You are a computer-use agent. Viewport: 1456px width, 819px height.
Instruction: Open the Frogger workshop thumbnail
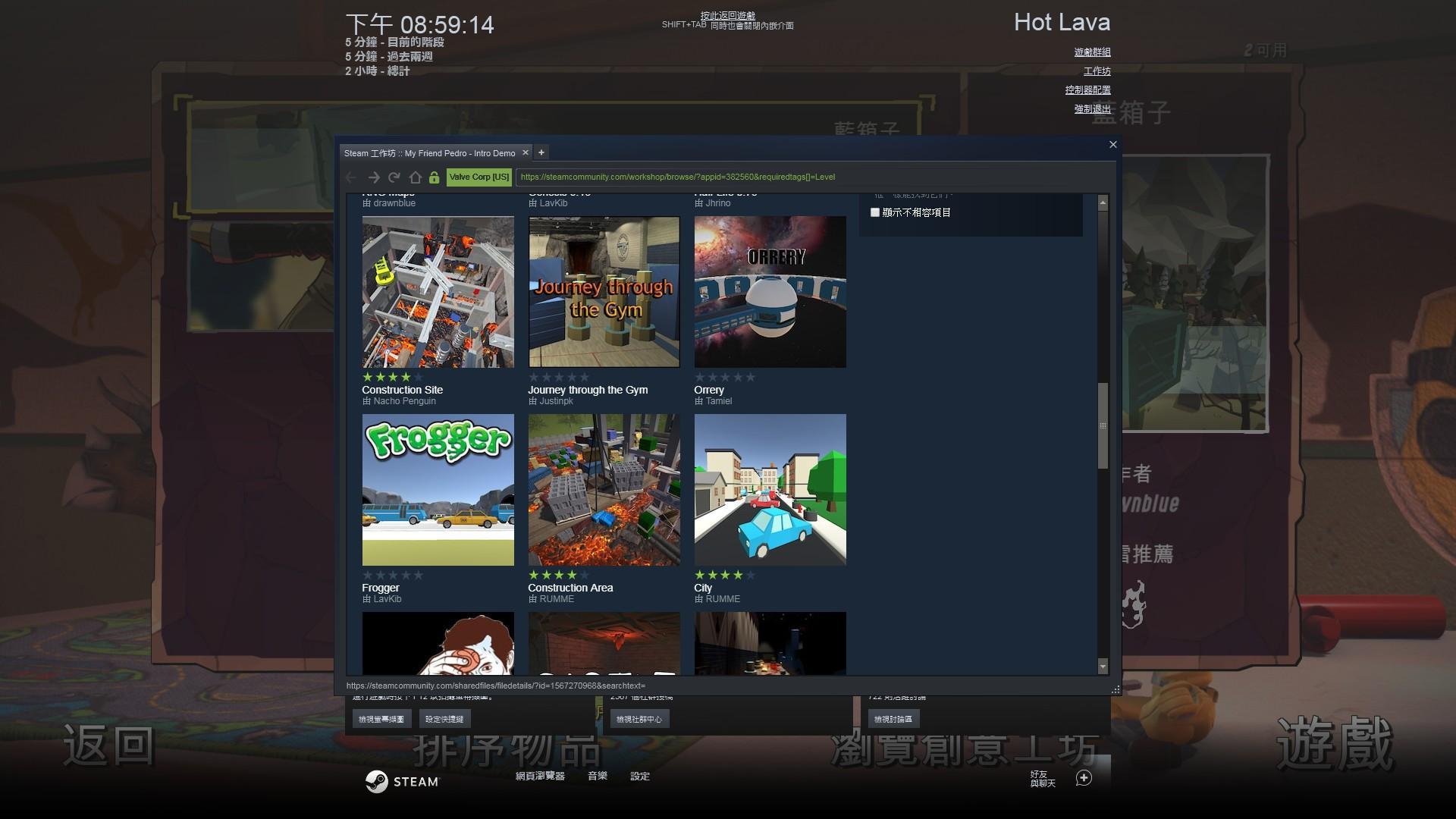point(438,490)
